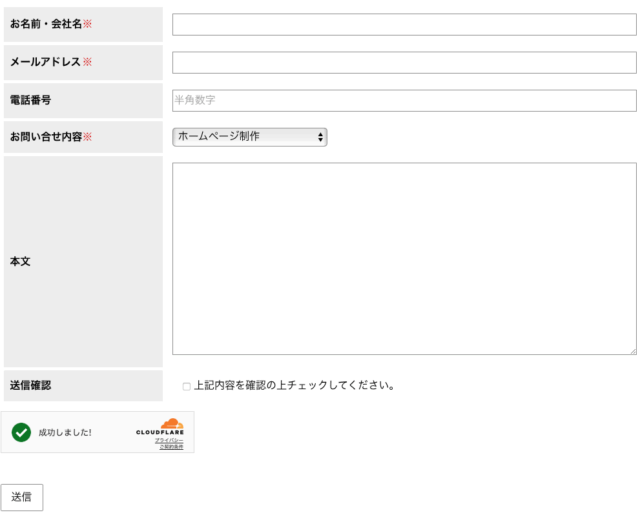Click the お問い合せ内容 field label

pos(46,137)
